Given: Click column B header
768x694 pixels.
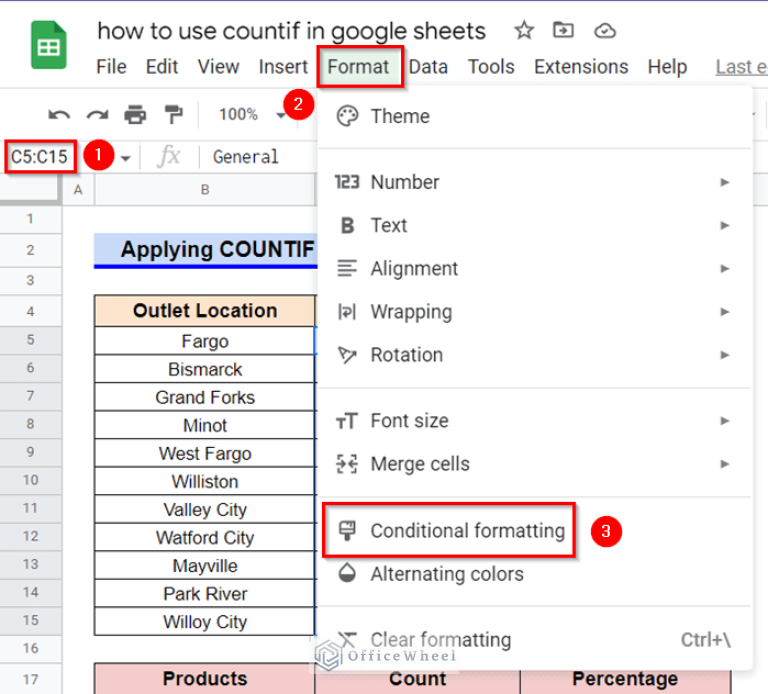Looking at the screenshot, I should tap(204, 189).
